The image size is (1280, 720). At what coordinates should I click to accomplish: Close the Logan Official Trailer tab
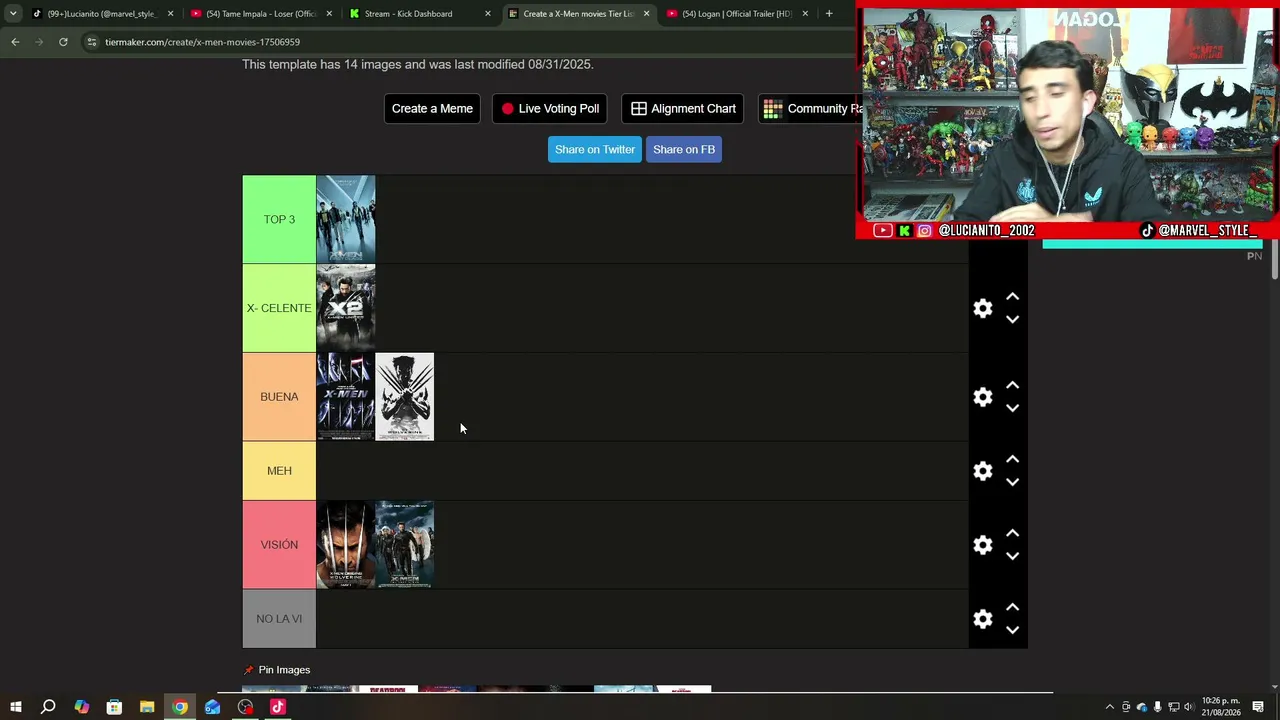click(805, 14)
